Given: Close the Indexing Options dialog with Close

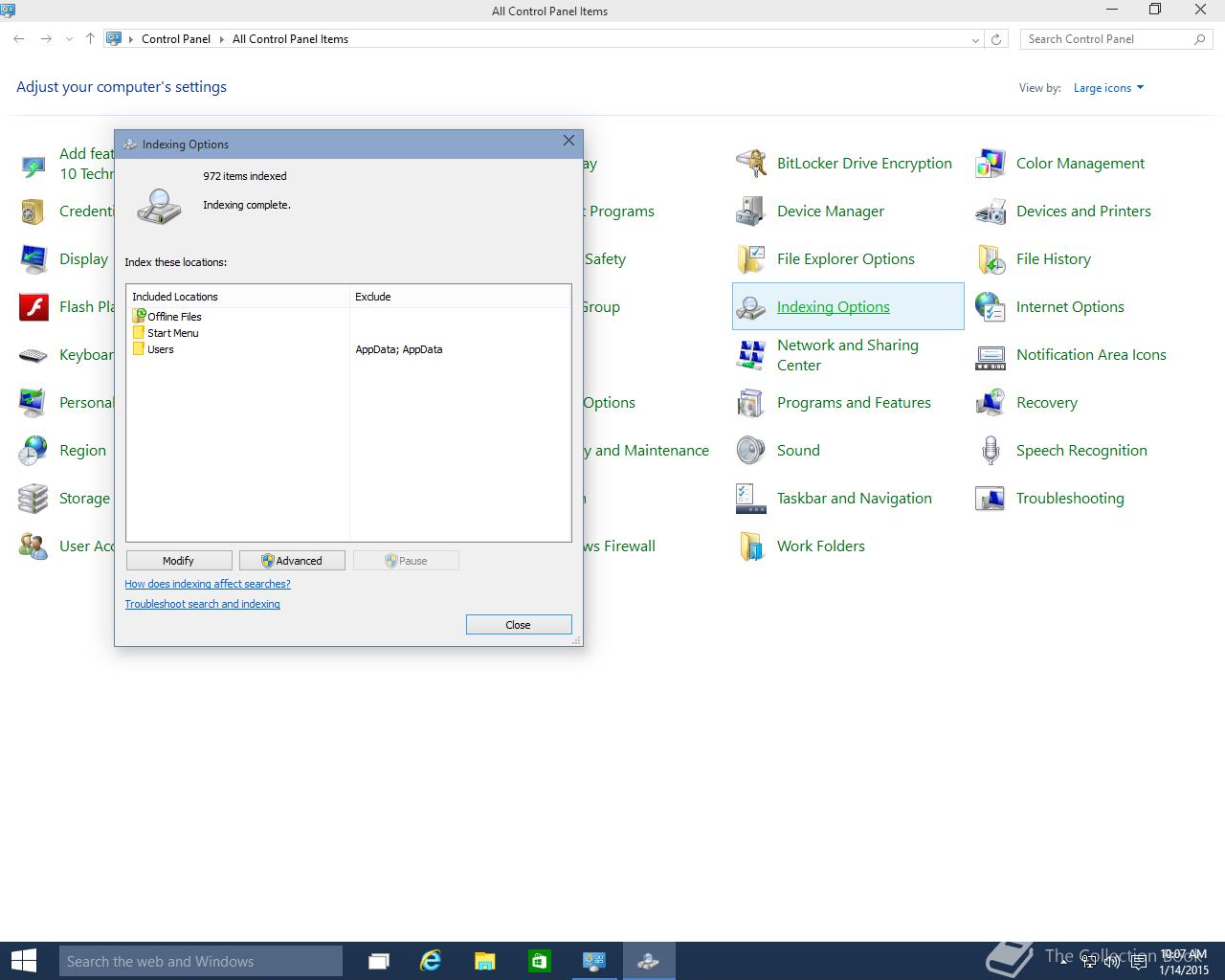Looking at the screenshot, I should tap(518, 625).
